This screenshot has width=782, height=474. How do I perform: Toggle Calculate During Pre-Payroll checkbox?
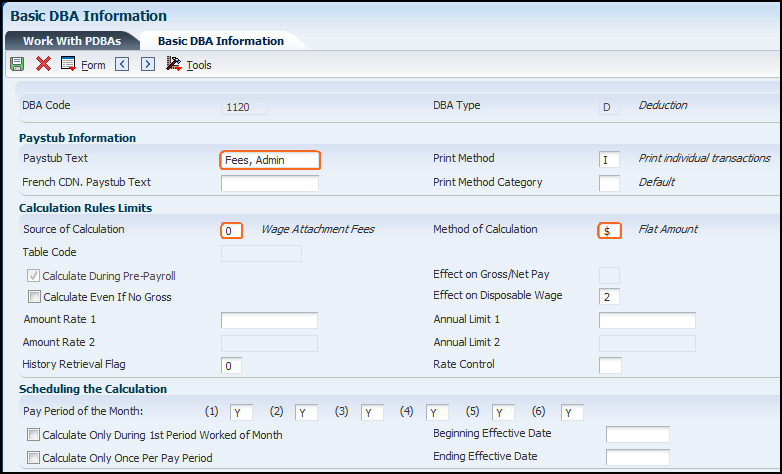[x=33, y=275]
